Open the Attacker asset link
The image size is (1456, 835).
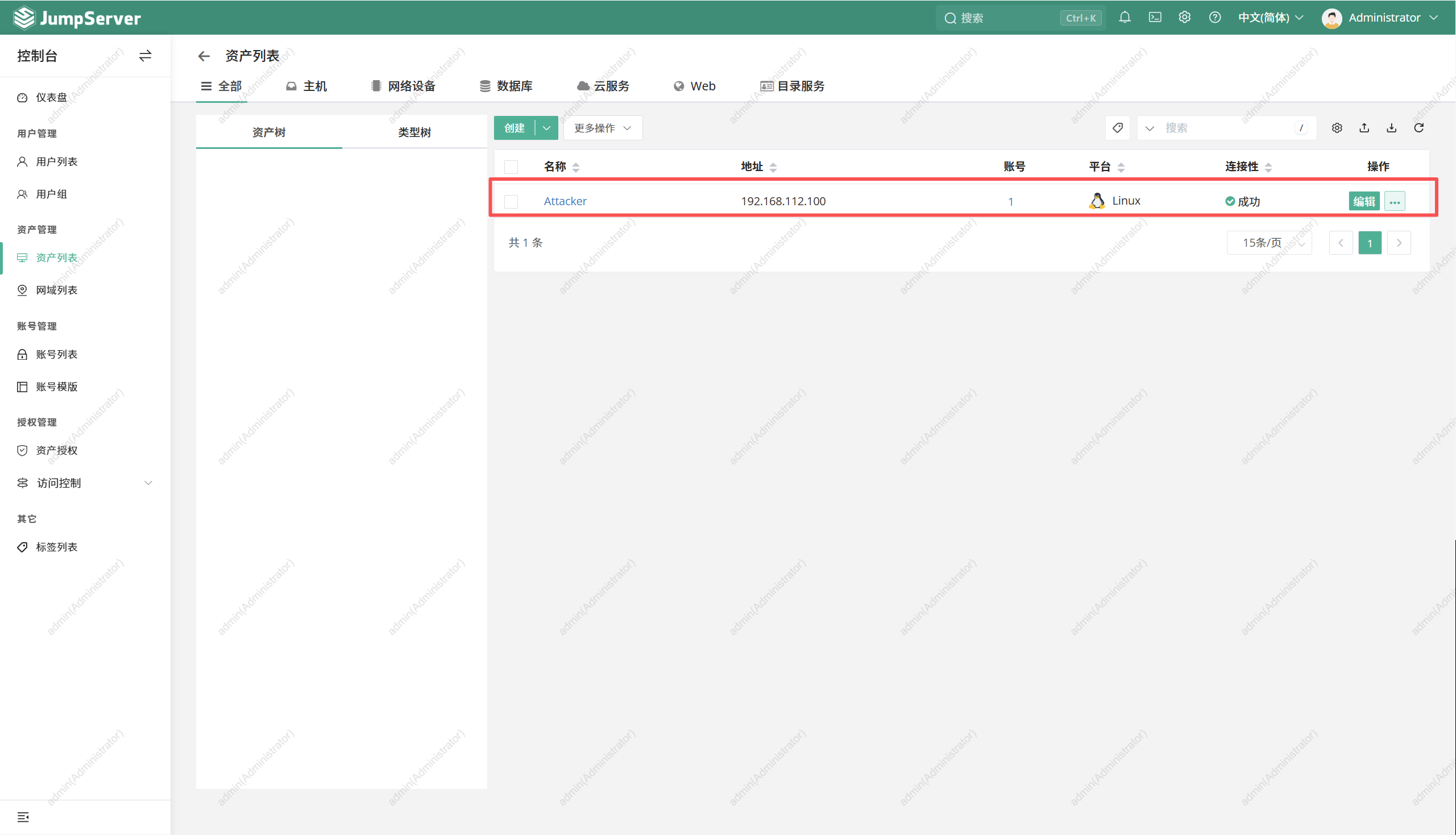pos(565,201)
